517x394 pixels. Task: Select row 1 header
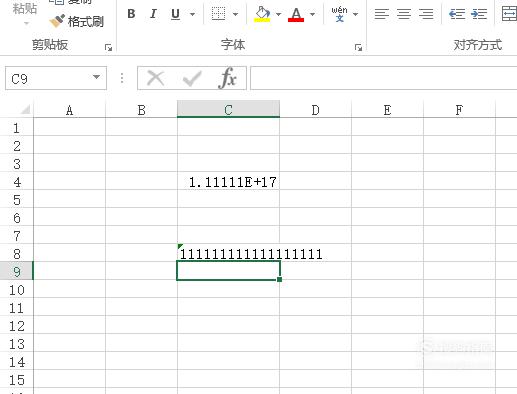click(x=17, y=128)
